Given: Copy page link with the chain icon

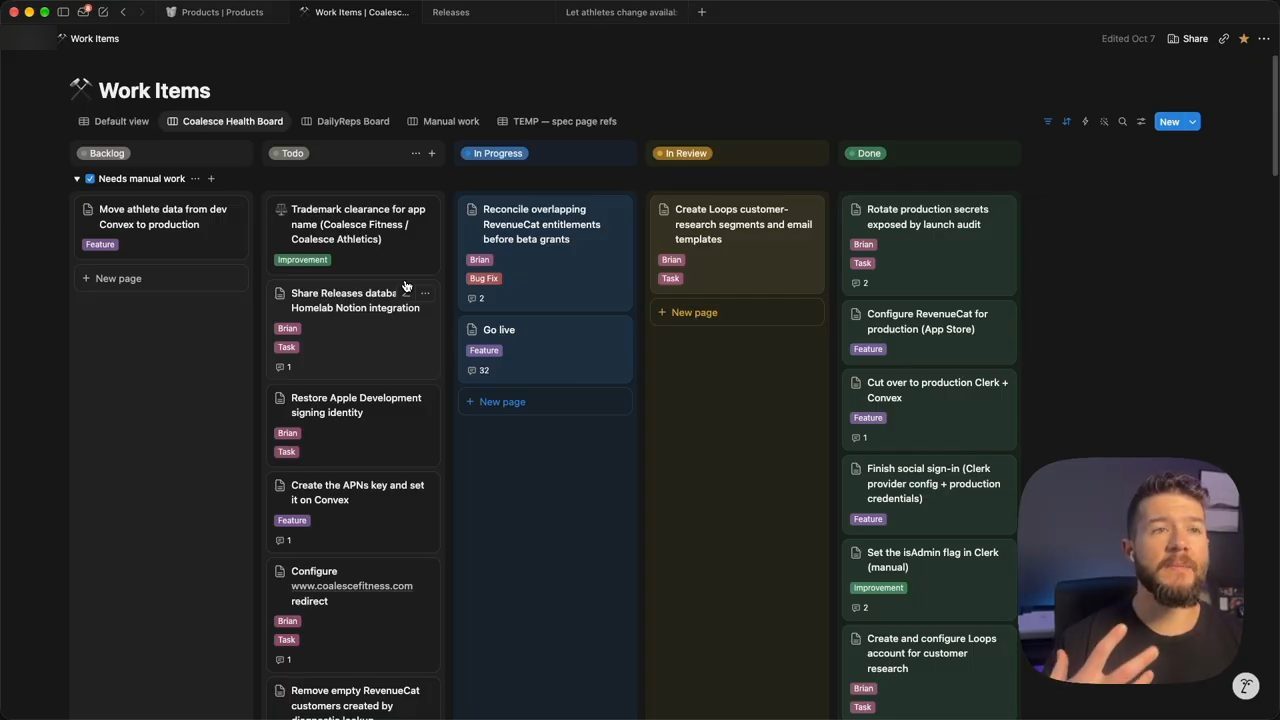Looking at the screenshot, I should pos(1224,39).
